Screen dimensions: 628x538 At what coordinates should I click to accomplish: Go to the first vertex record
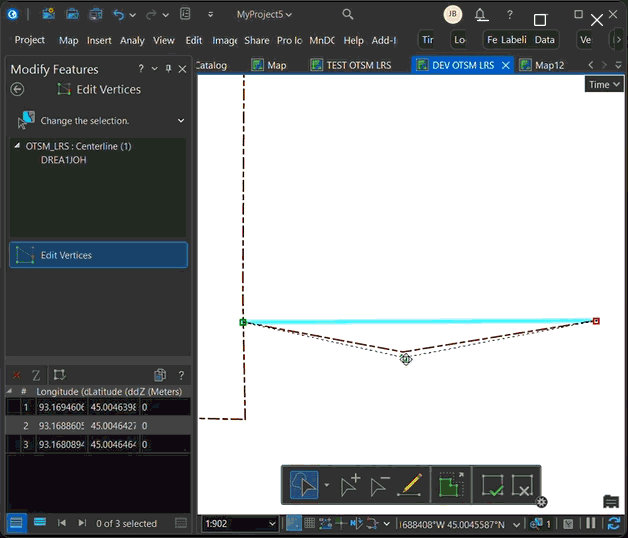coord(62,523)
